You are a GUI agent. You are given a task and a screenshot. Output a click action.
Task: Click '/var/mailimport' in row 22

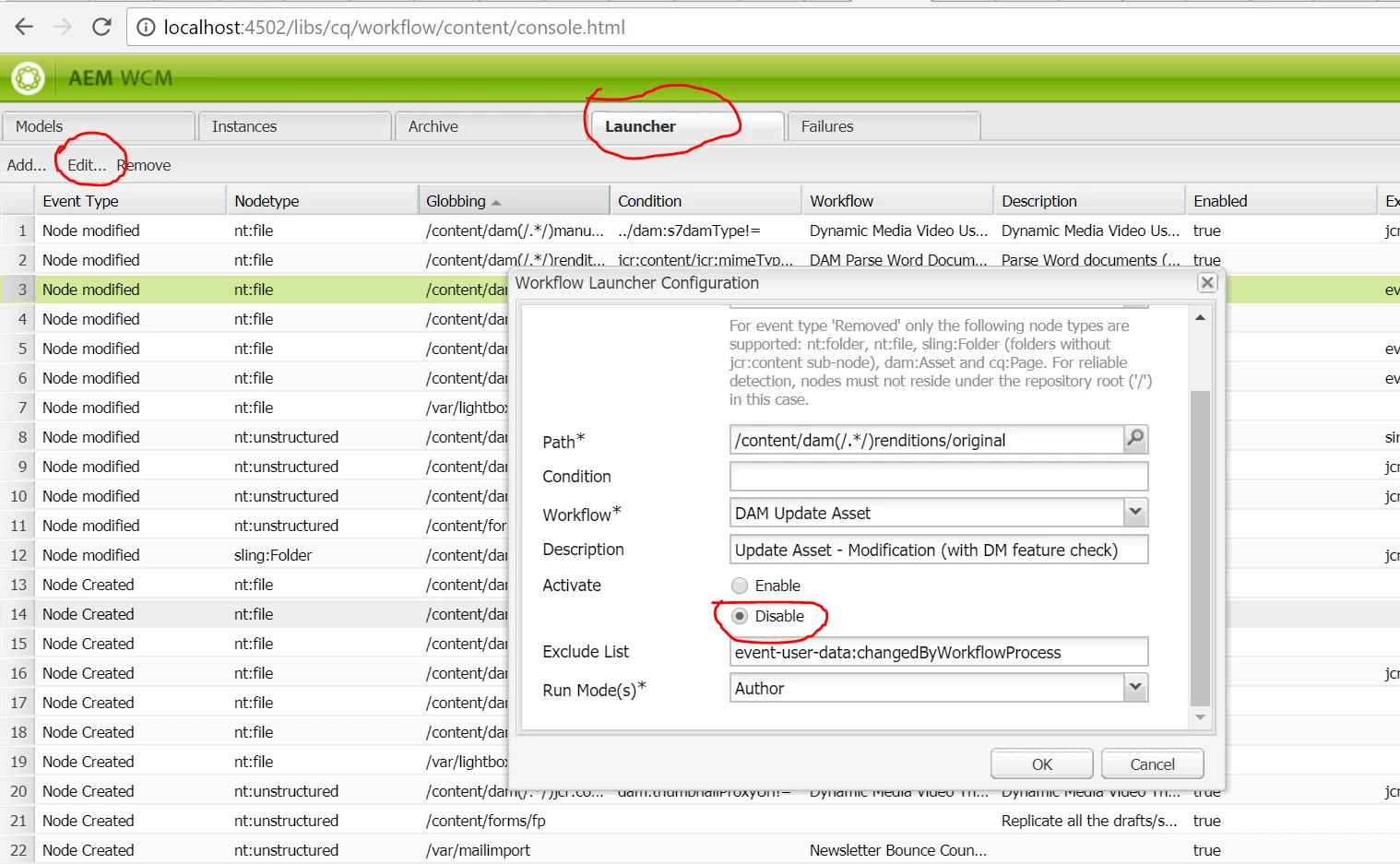click(x=478, y=850)
